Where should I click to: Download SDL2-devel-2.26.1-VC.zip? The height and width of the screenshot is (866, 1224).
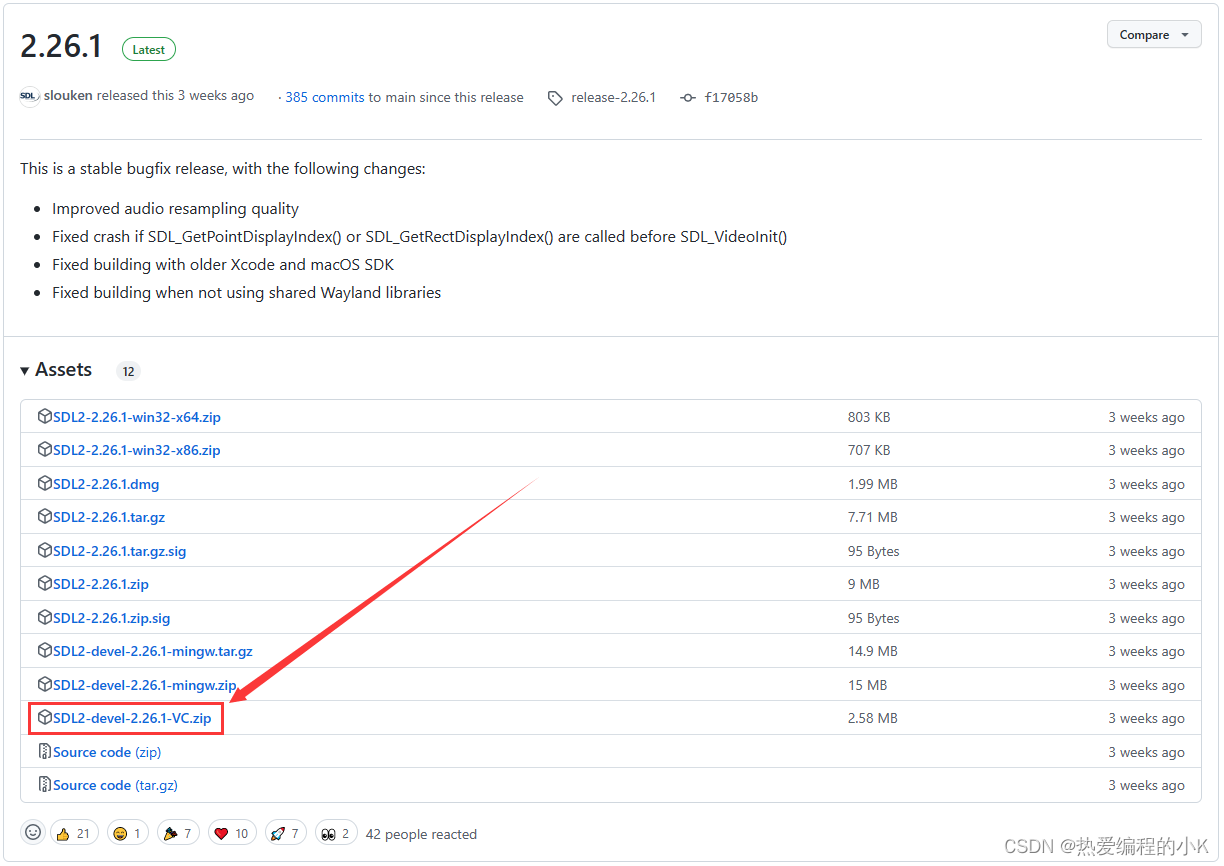tap(132, 718)
